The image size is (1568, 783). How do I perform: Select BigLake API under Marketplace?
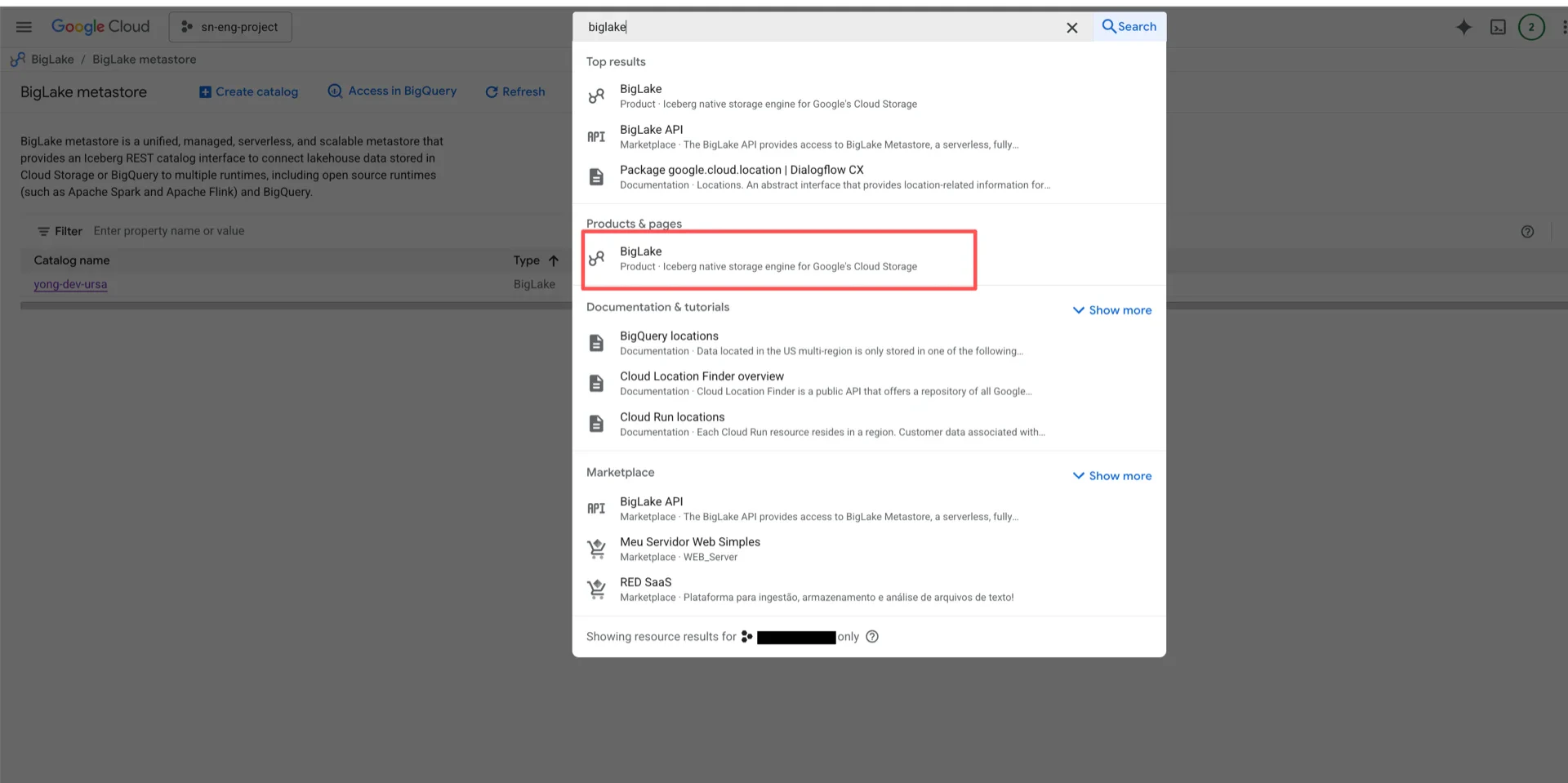tap(869, 509)
